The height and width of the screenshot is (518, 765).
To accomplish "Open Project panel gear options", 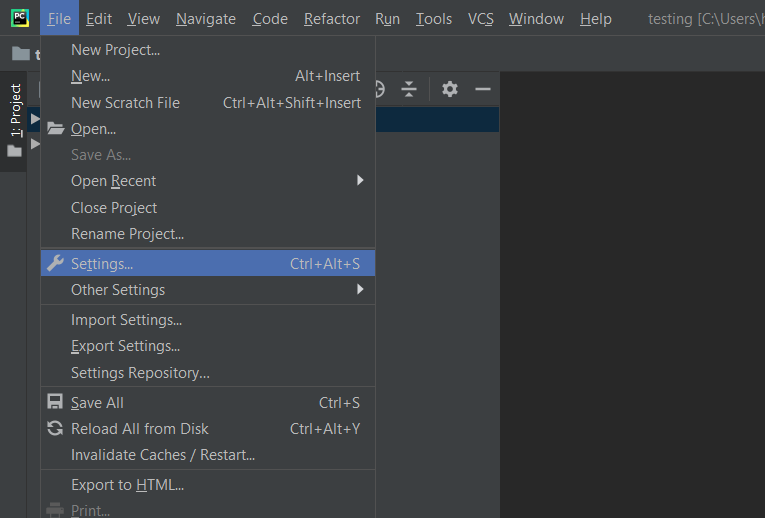I will tap(450, 89).
